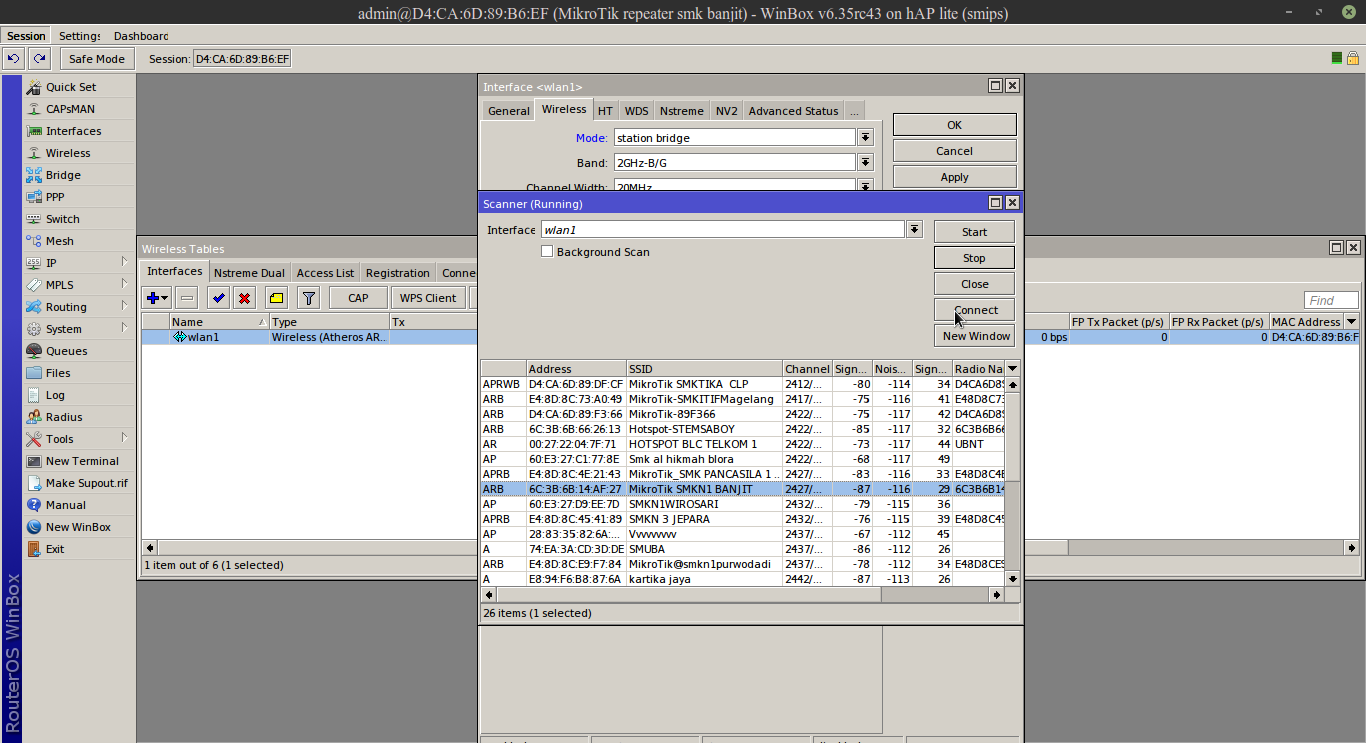Expand the Band dropdown set to 2GHz-B/G
This screenshot has height=744, width=1366.
[x=864, y=161]
